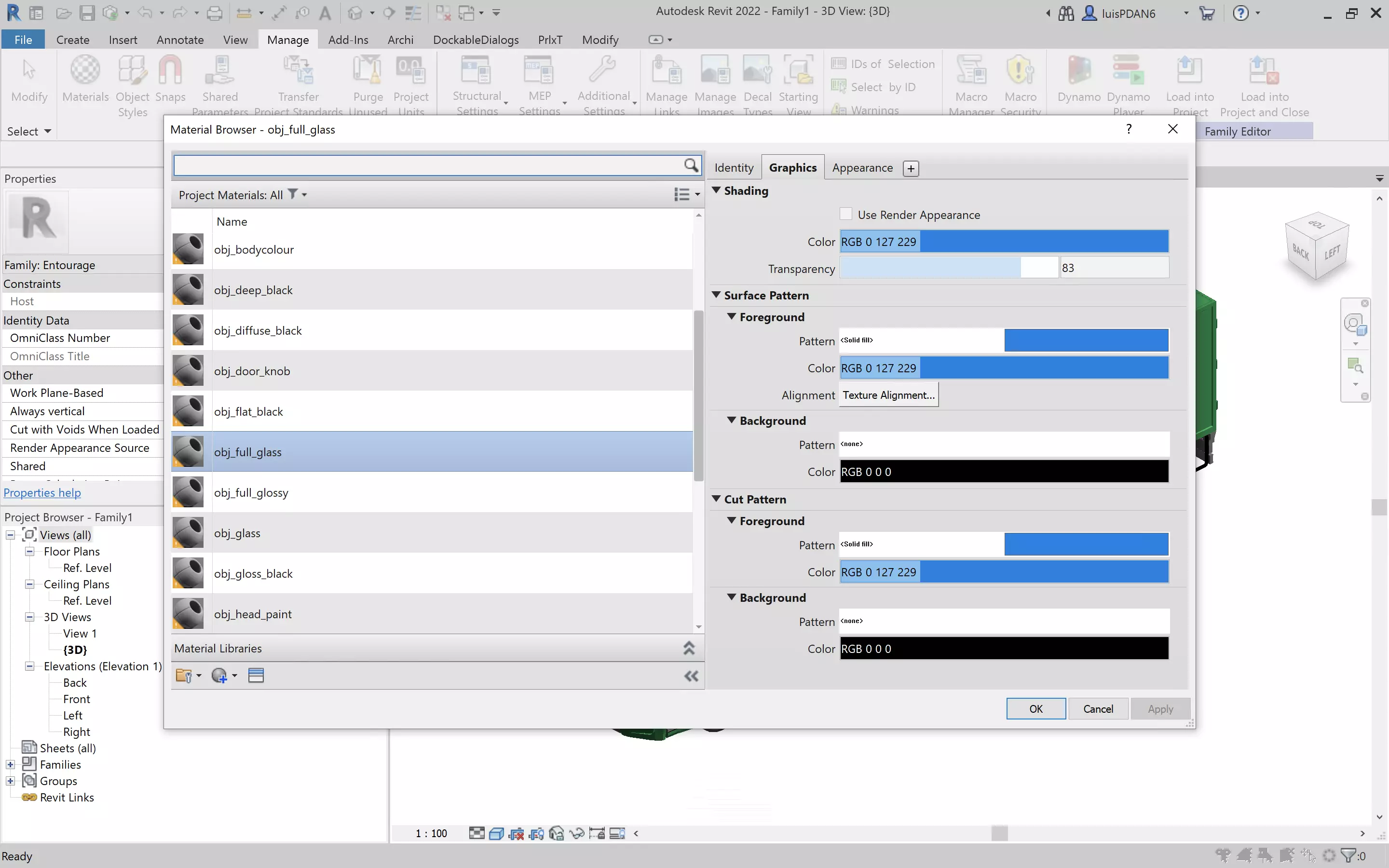Viewport: 1389px width, 868px height.
Task: Activate the material search magnifier icon
Action: tap(691, 165)
